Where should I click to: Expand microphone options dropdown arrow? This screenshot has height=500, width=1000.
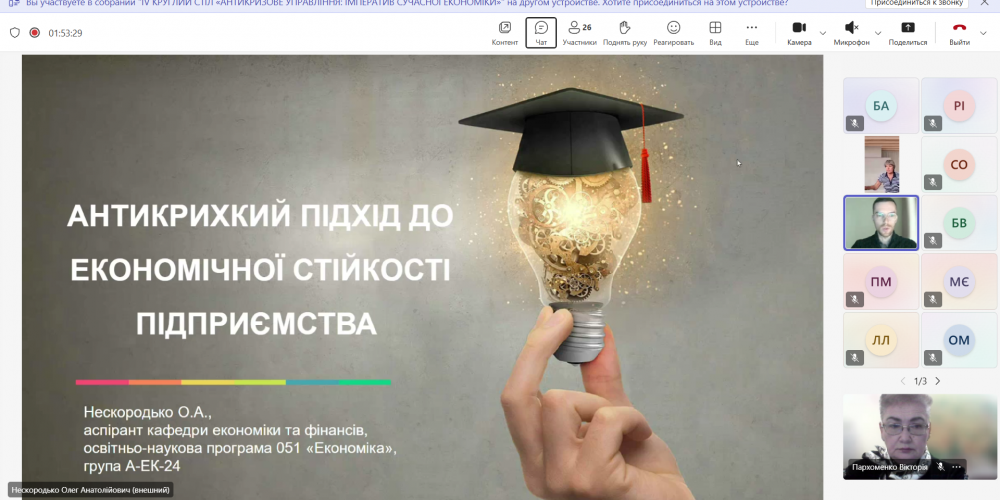878,33
